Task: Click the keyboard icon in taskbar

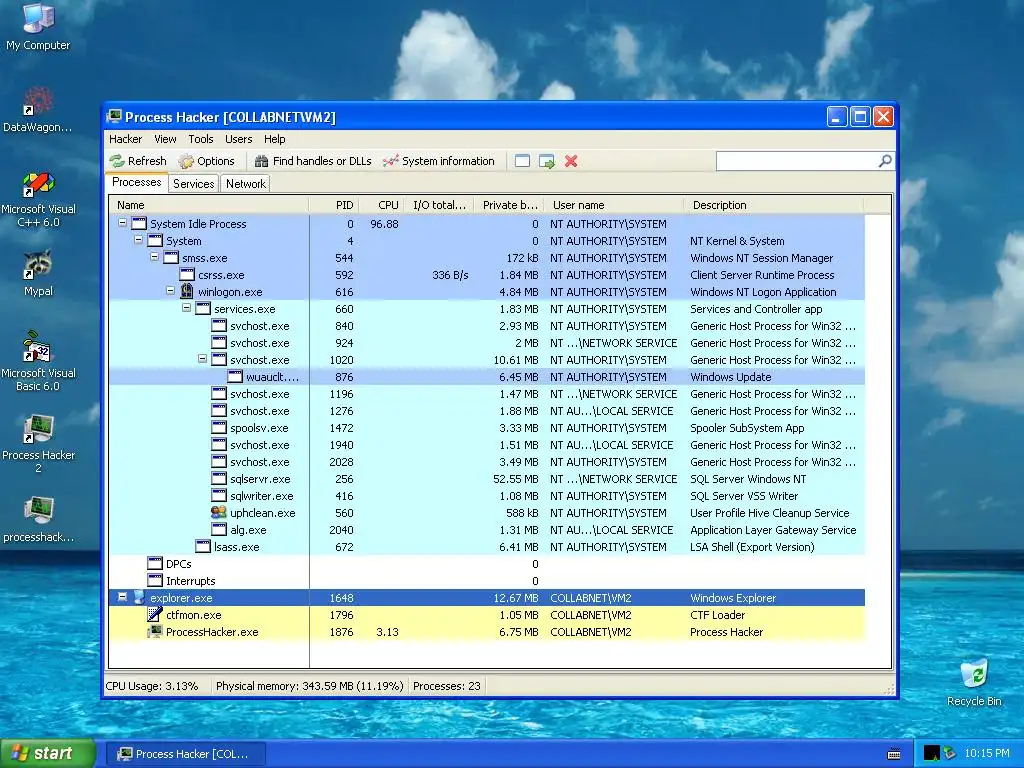Action: point(894,754)
